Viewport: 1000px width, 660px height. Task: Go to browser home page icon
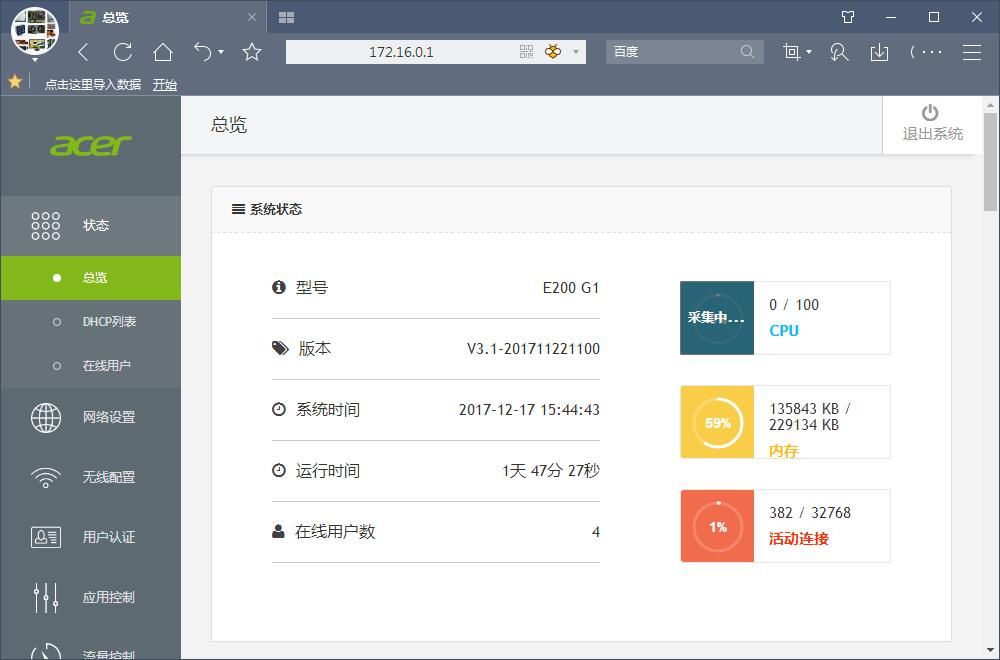tap(163, 52)
